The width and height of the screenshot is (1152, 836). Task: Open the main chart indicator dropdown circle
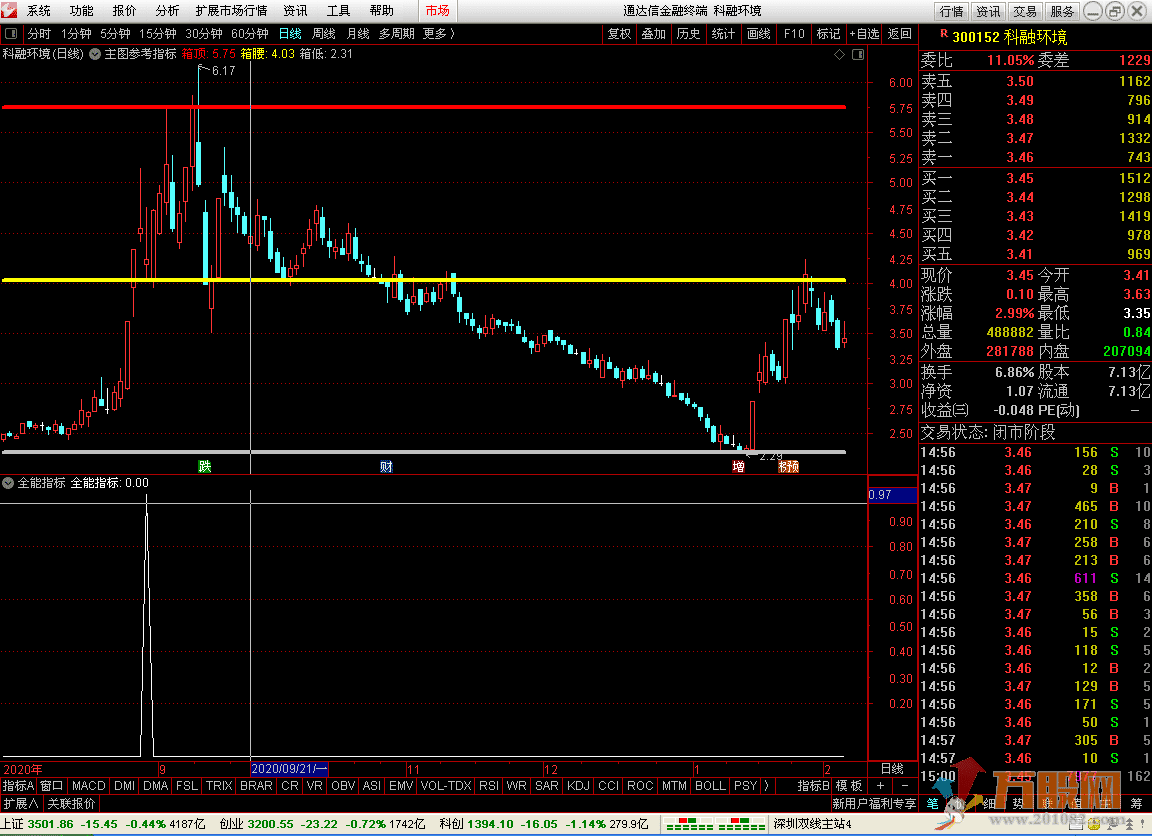click(95, 54)
